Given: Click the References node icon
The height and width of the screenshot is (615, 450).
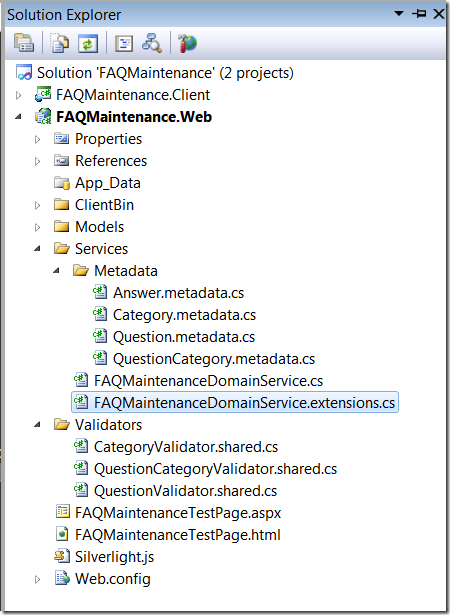Looking at the screenshot, I should click(x=62, y=160).
